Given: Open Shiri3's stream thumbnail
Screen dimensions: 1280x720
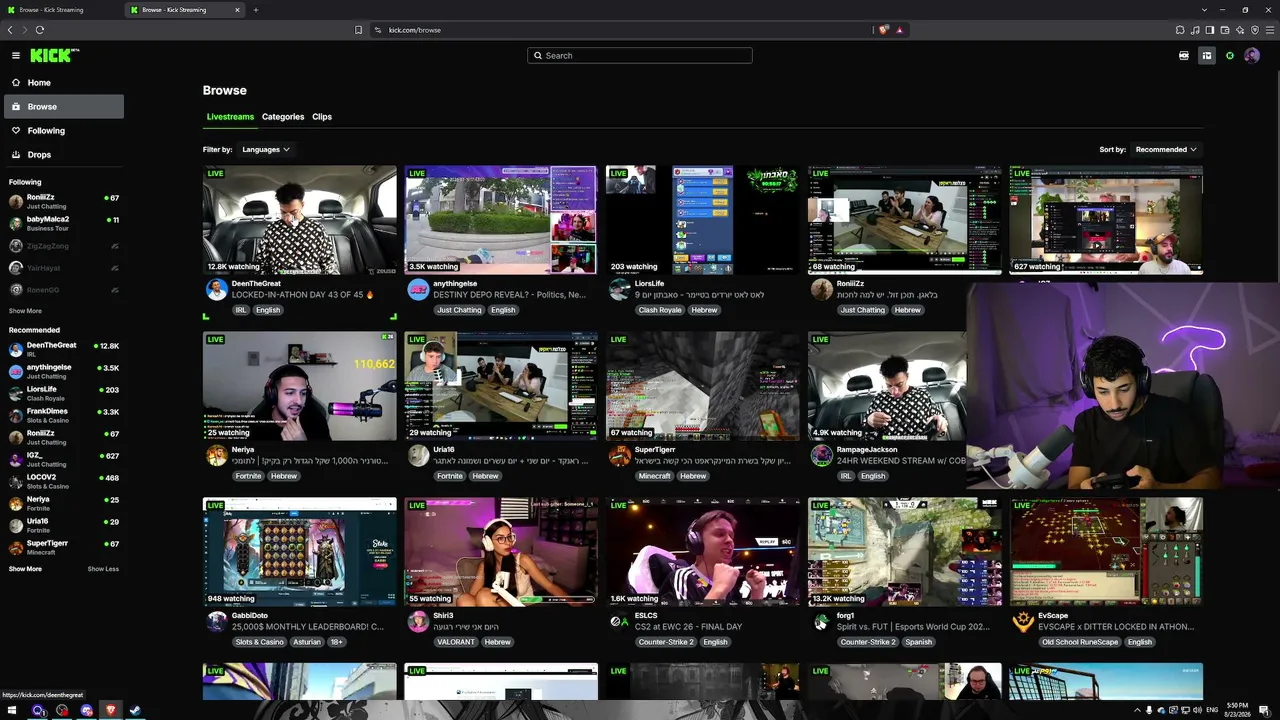Looking at the screenshot, I should 501,552.
